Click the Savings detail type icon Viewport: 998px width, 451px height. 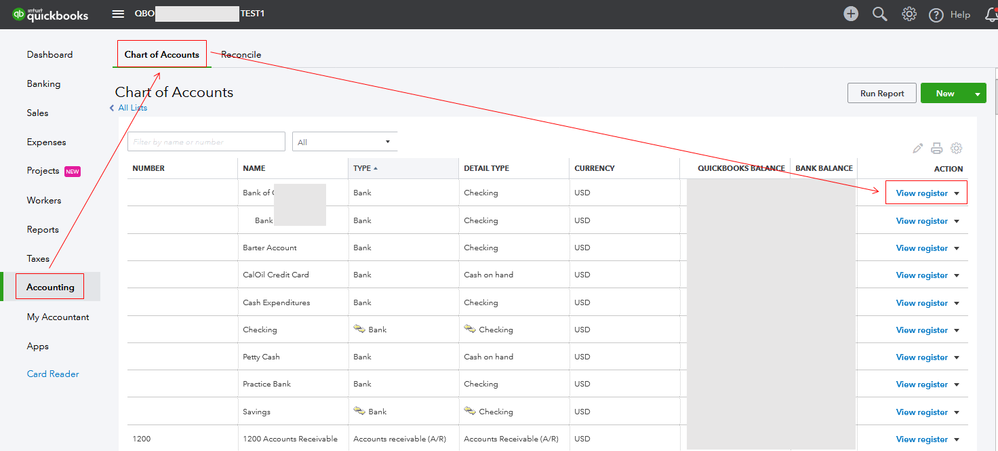(470, 411)
